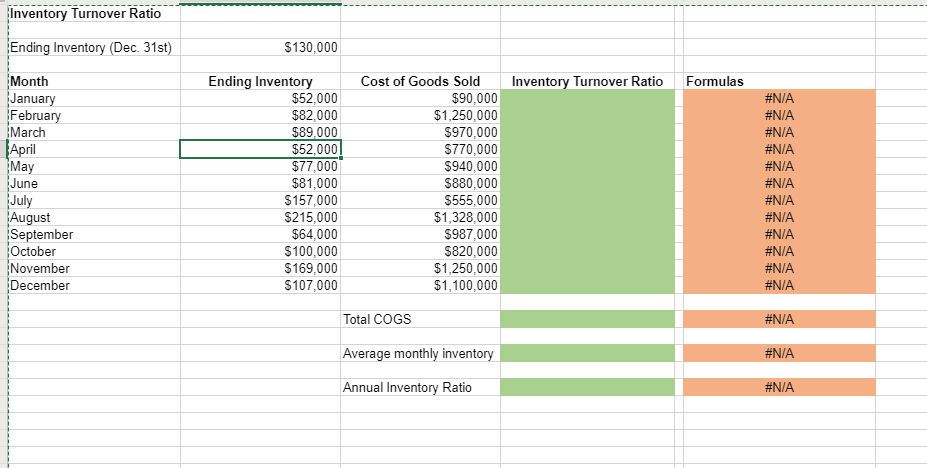This screenshot has height=468, width=927.
Task: Select the 'Cost of Goods Sold' header
Action: click(420, 82)
